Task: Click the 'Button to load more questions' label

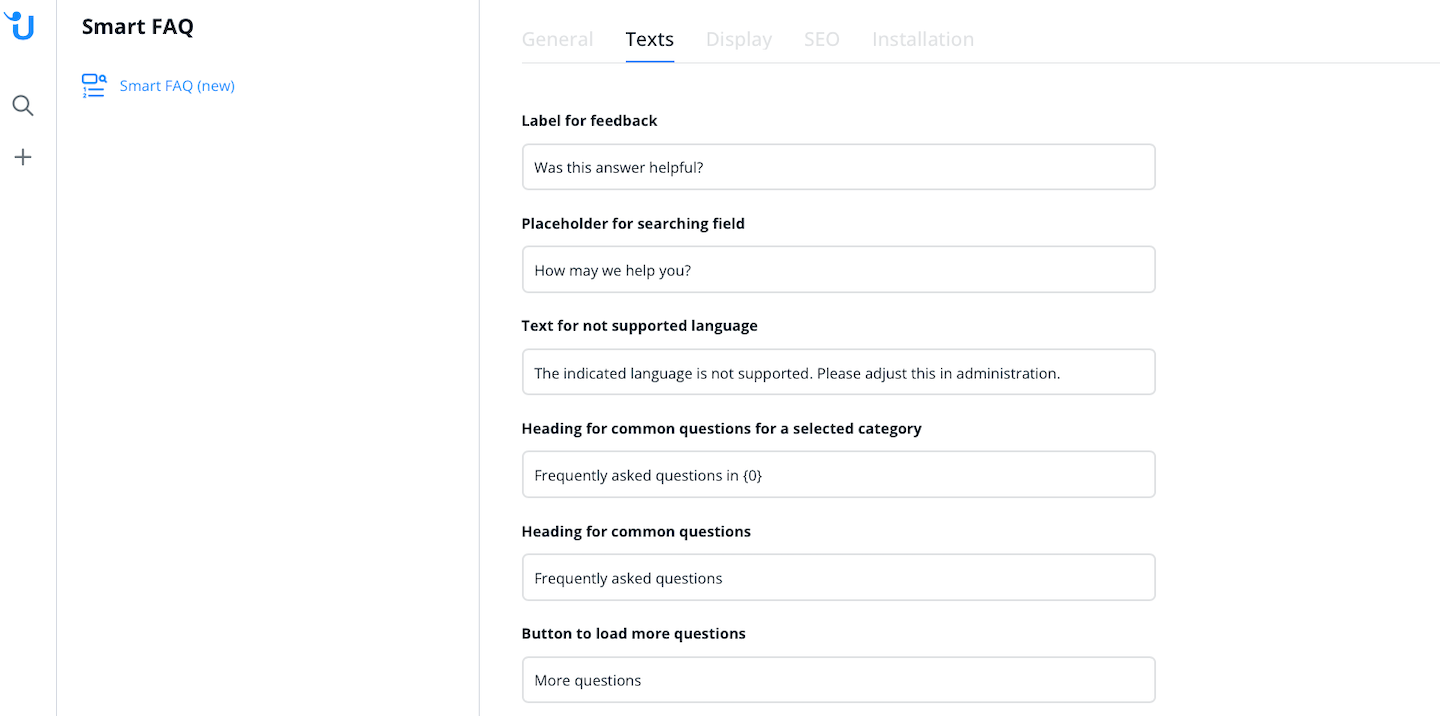Action: point(633,634)
